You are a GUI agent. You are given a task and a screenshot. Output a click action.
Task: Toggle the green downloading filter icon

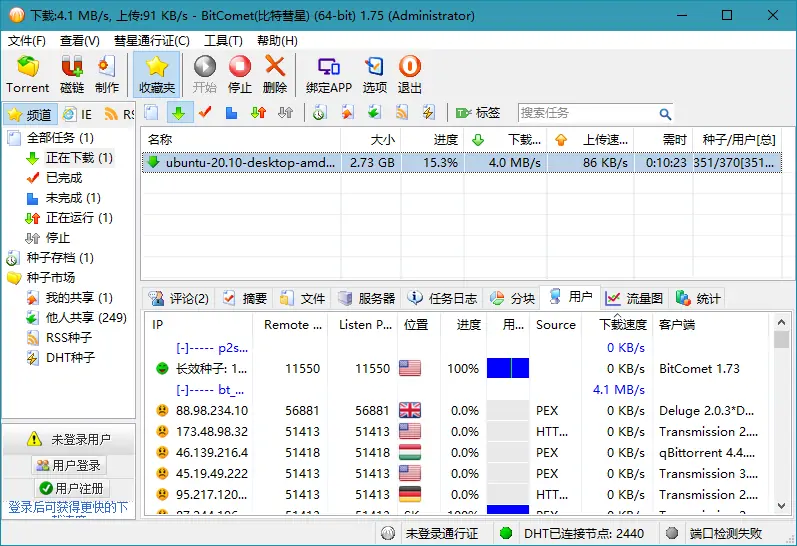(x=179, y=112)
